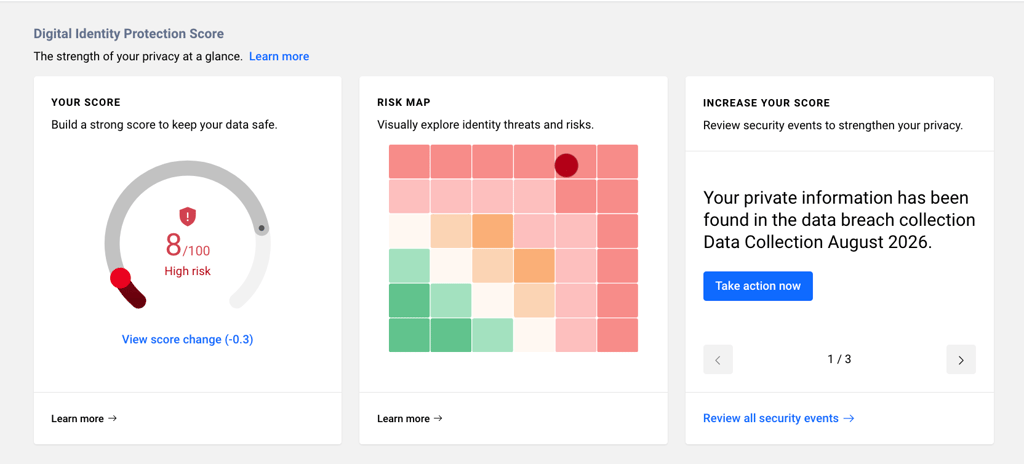Click the 1 / 3 page indicator
This screenshot has width=1024, height=464.
[x=839, y=359]
